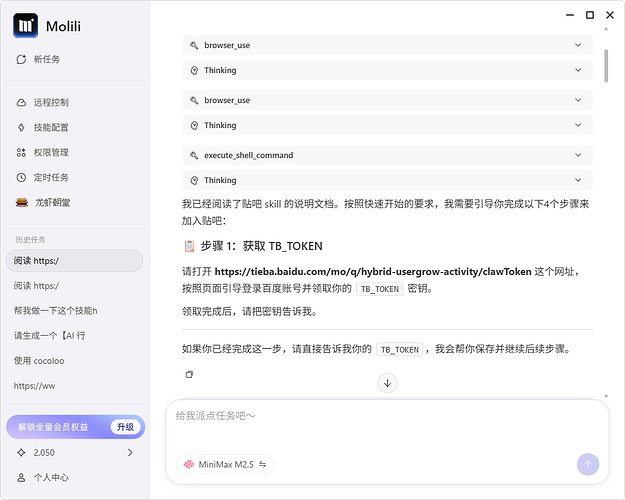Focus the 给我派点任务吧 input field

click(x=387, y=427)
